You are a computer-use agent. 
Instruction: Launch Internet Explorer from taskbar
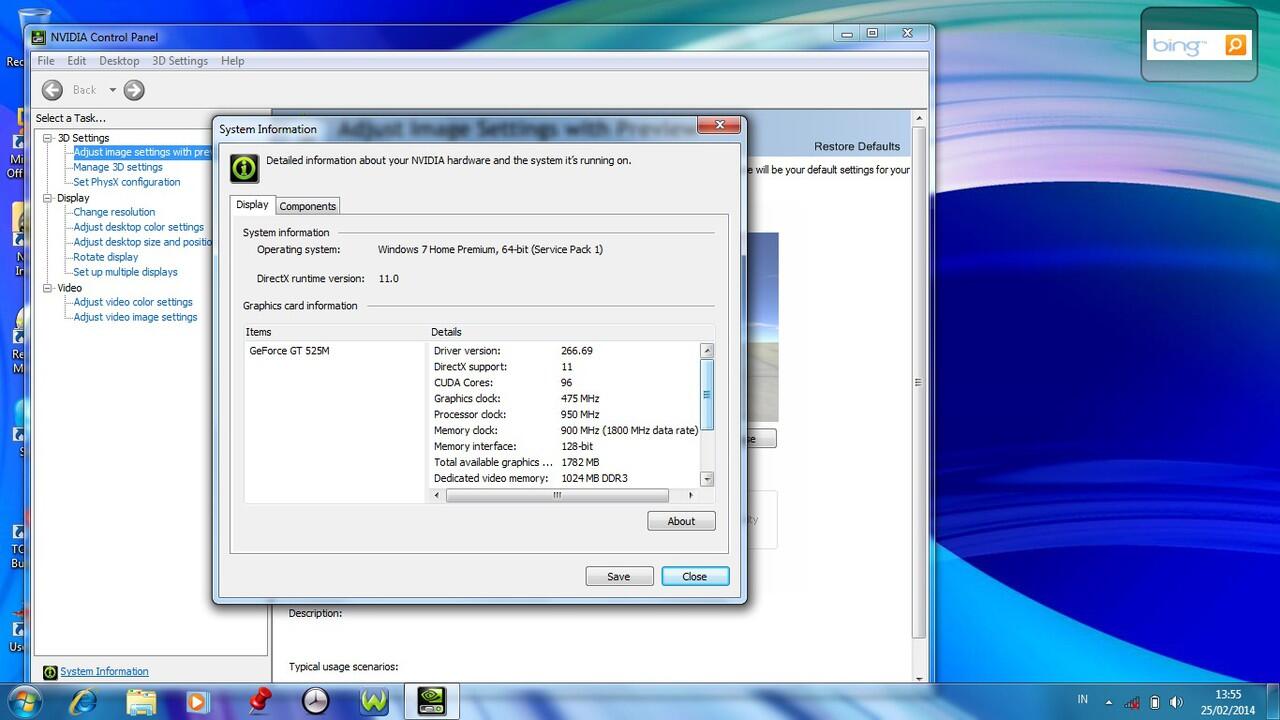point(83,701)
